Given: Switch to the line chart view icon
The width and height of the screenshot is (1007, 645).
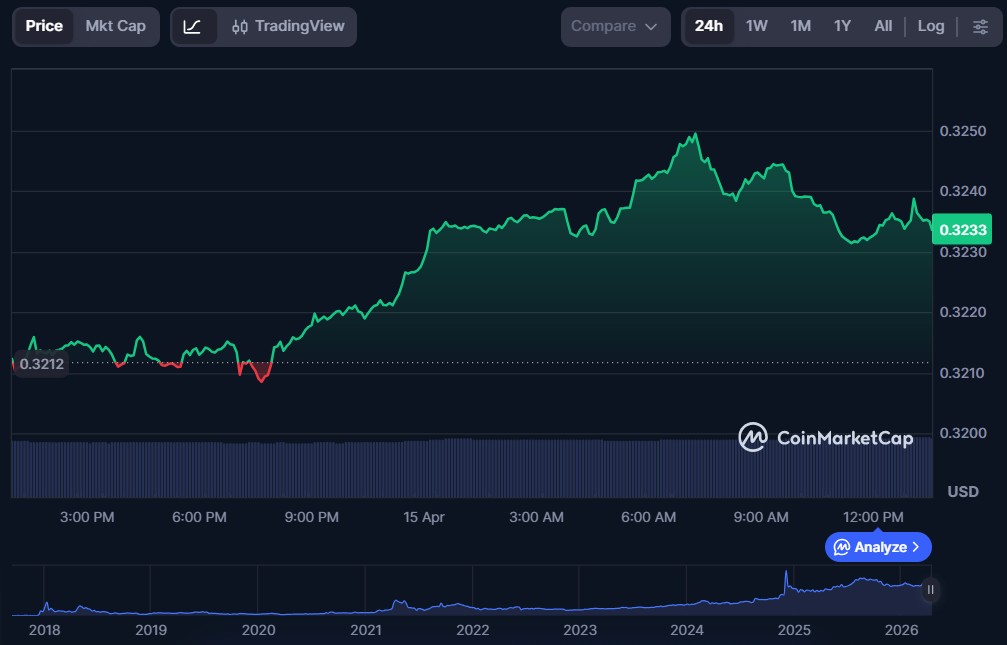Looking at the screenshot, I should [193, 27].
